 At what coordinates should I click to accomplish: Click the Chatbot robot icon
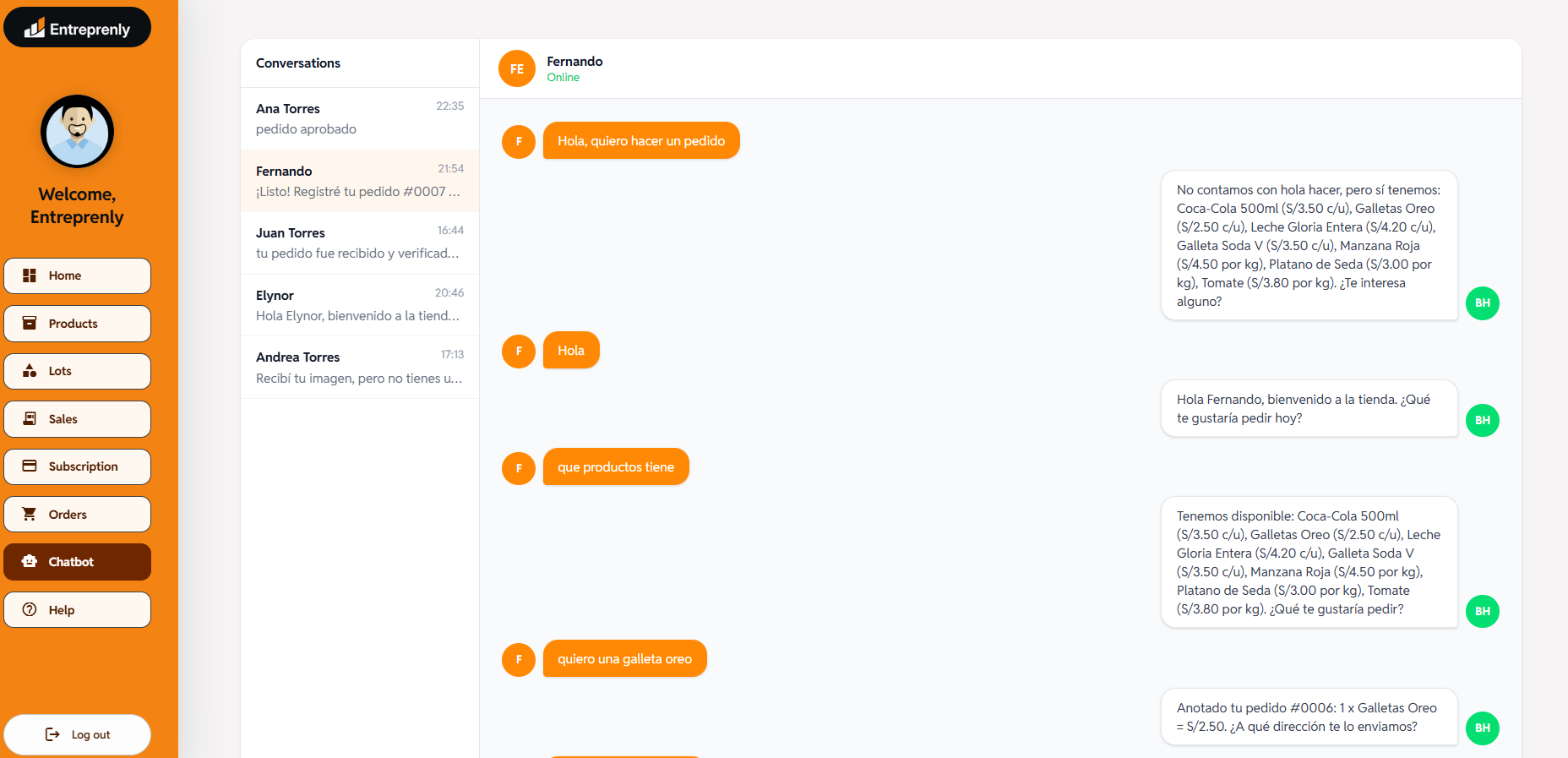tap(30, 561)
